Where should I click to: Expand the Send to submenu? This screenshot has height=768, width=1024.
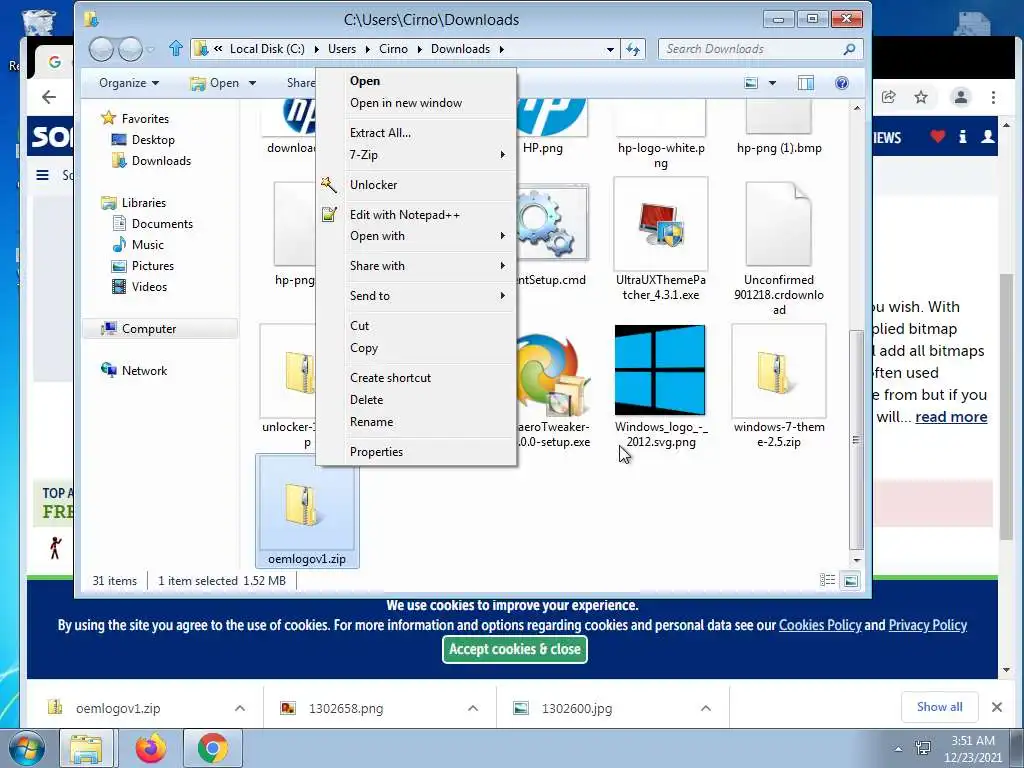click(416, 296)
